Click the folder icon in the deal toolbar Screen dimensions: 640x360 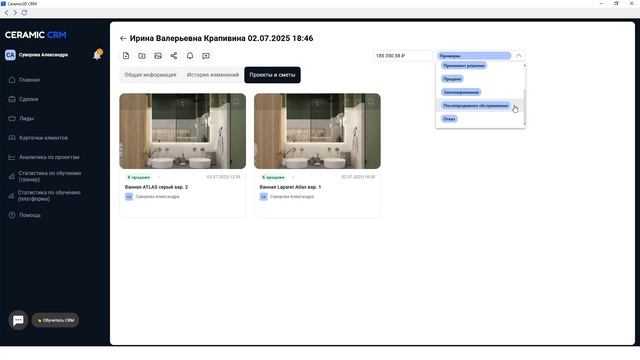(x=142, y=56)
